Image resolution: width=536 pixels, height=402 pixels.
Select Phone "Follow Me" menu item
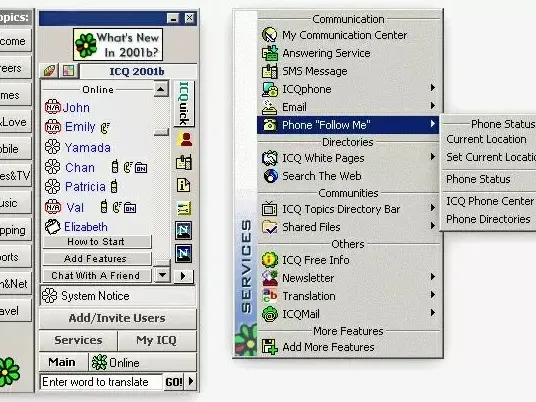point(348,125)
